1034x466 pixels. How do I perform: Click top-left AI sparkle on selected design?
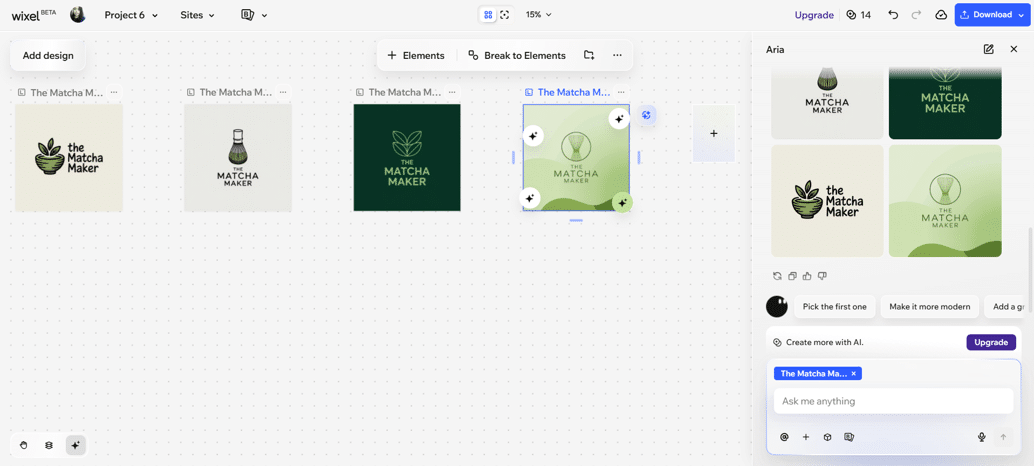pos(533,136)
